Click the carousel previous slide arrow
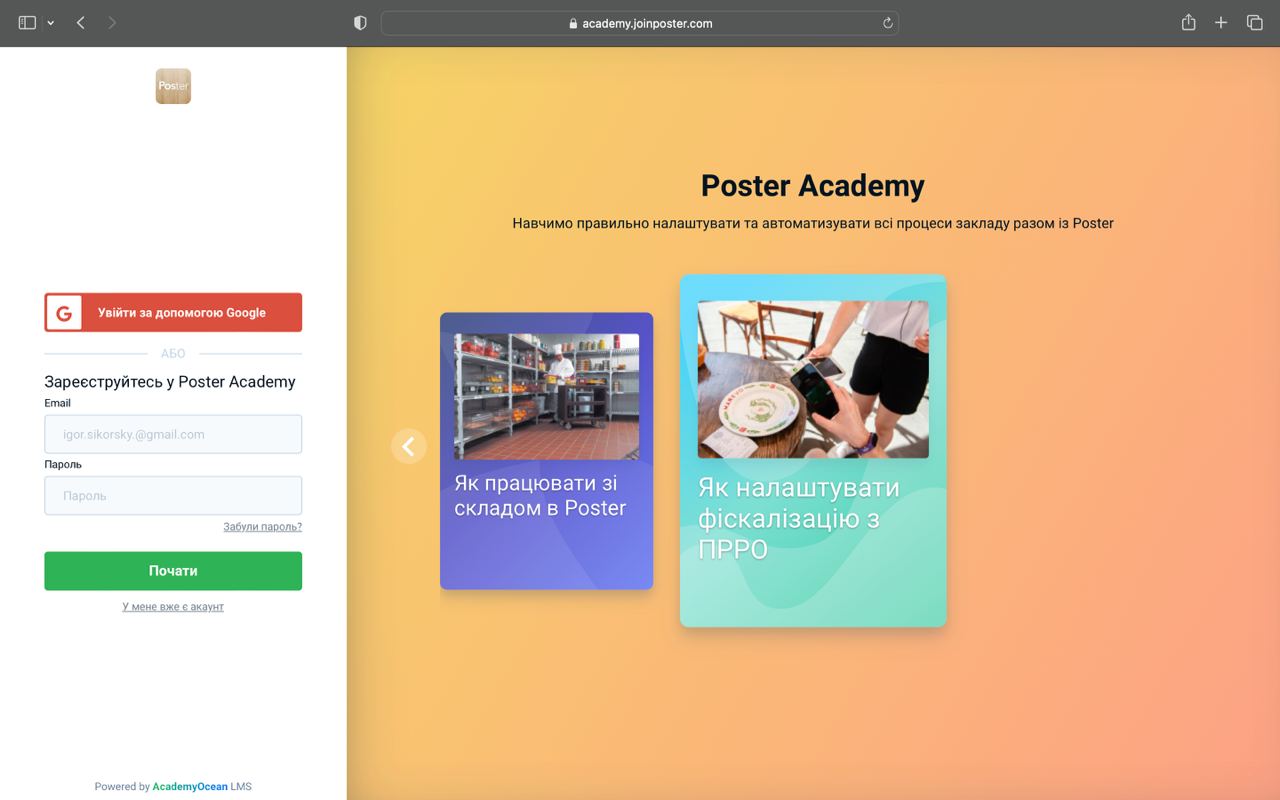Screen dimensions: 1280x800 click(x=408, y=446)
